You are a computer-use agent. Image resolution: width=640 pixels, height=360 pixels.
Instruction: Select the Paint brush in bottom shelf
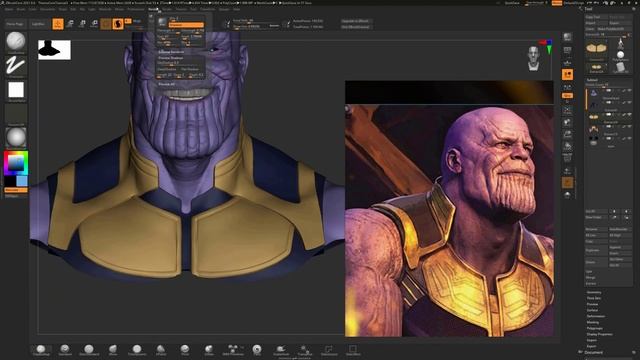point(257,349)
